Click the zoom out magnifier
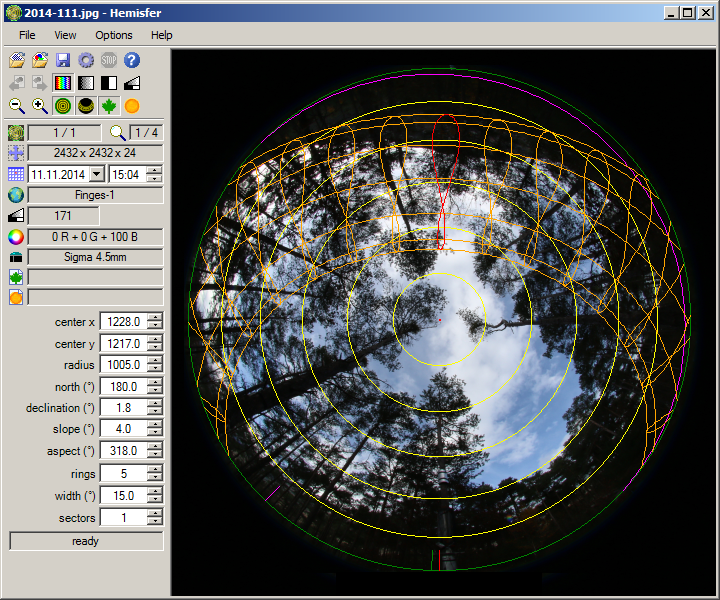 point(17,106)
